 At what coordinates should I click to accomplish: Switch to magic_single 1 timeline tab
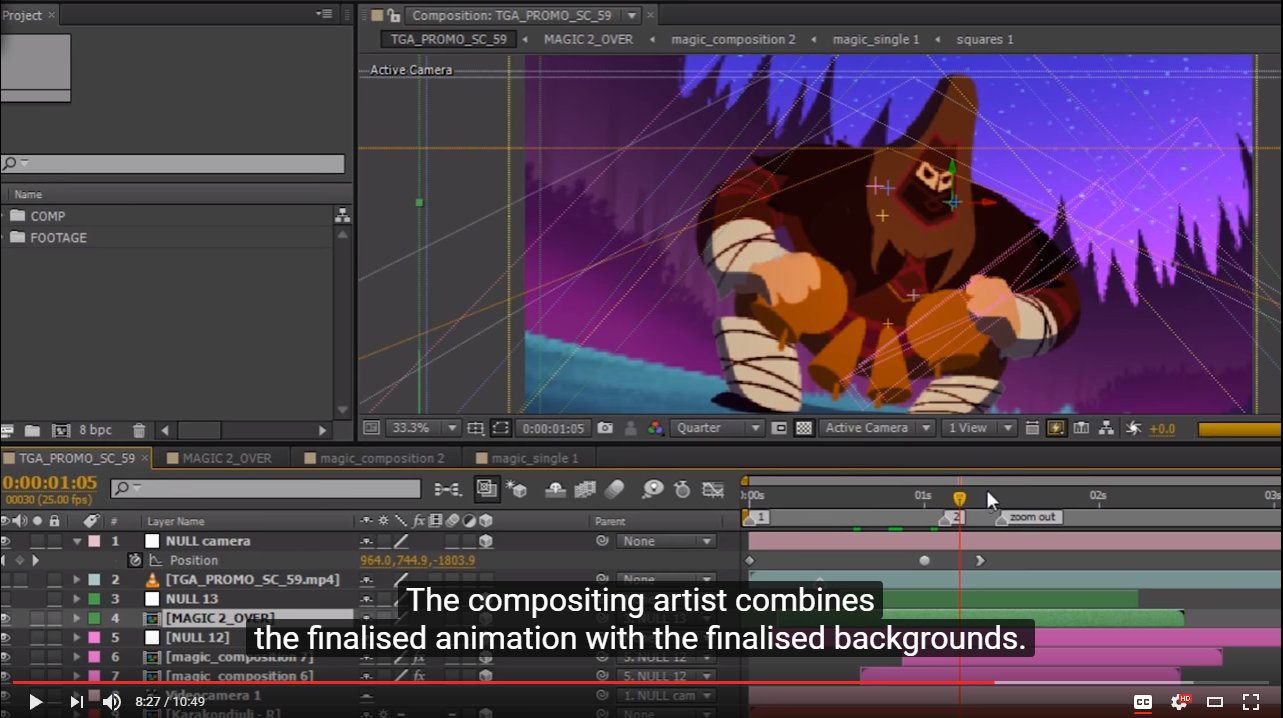click(527, 458)
